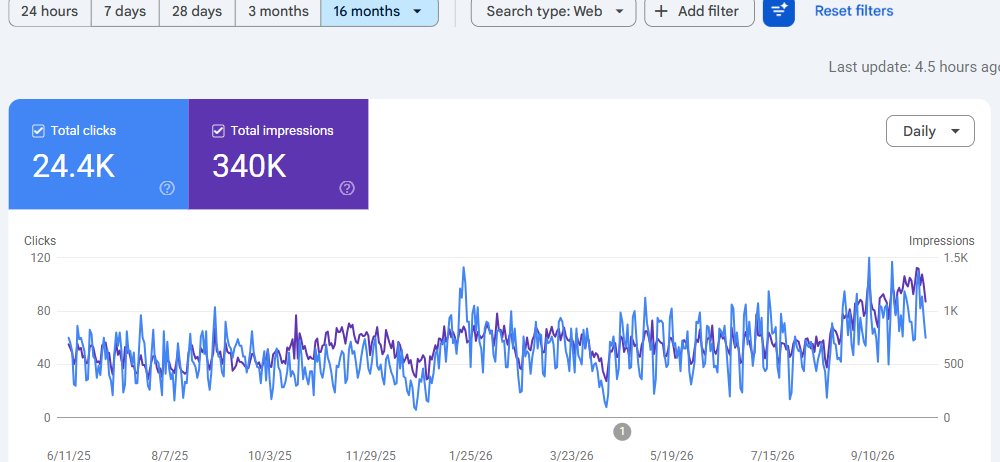This screenshot has width=1000, height=462.
Task: Open the Search type: Web dropdown
Action: tap(553, 11)
